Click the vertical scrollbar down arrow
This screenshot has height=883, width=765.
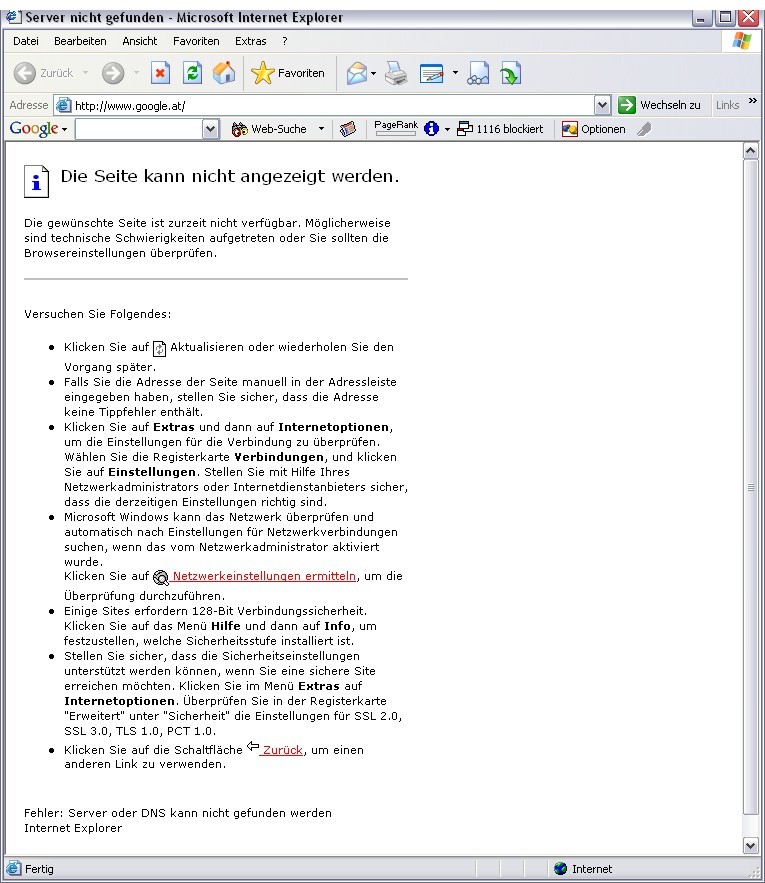point(750,845)
